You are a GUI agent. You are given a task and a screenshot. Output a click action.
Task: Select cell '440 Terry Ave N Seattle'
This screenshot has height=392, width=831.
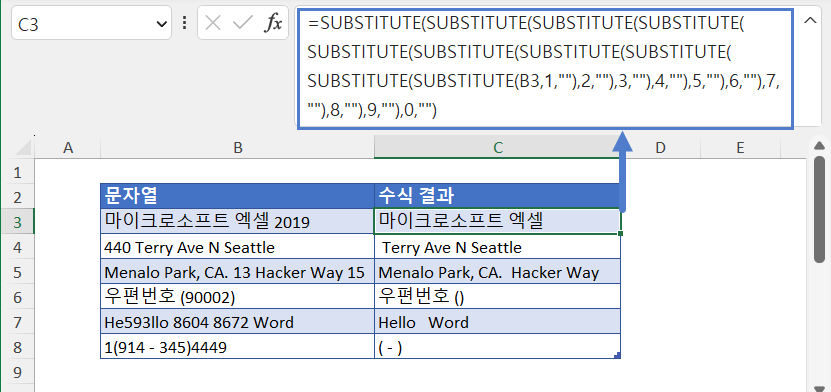point(237,246)
